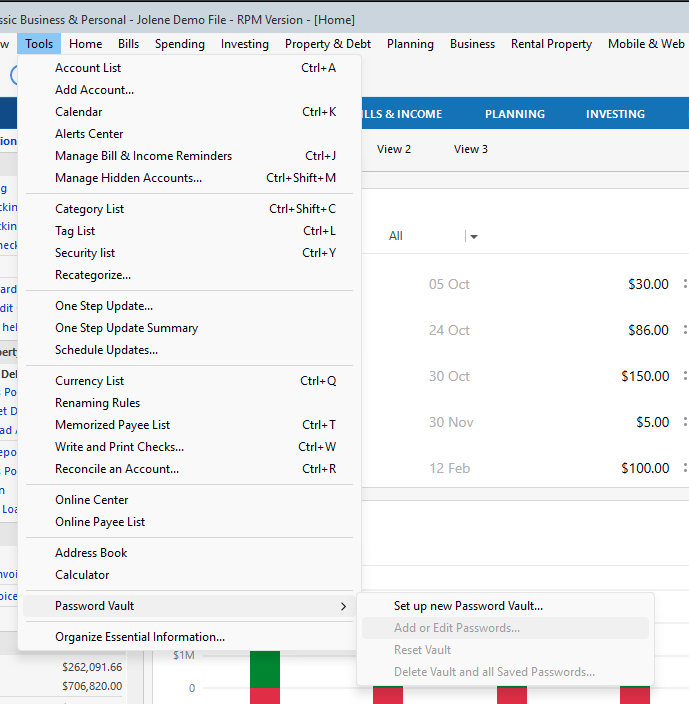The height and width of the screenshot is (704, 689).
Task: Open Online Center
Action: 189,500
